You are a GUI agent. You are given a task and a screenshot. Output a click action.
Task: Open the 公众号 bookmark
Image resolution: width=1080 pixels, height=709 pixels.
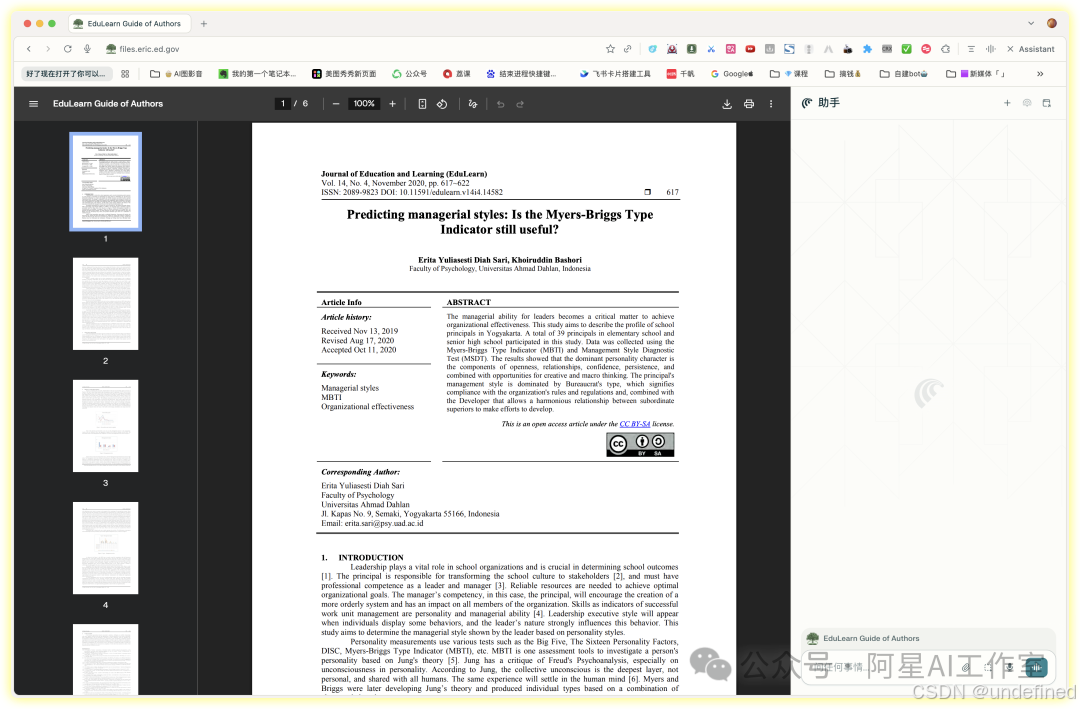[x=409, y=74]
